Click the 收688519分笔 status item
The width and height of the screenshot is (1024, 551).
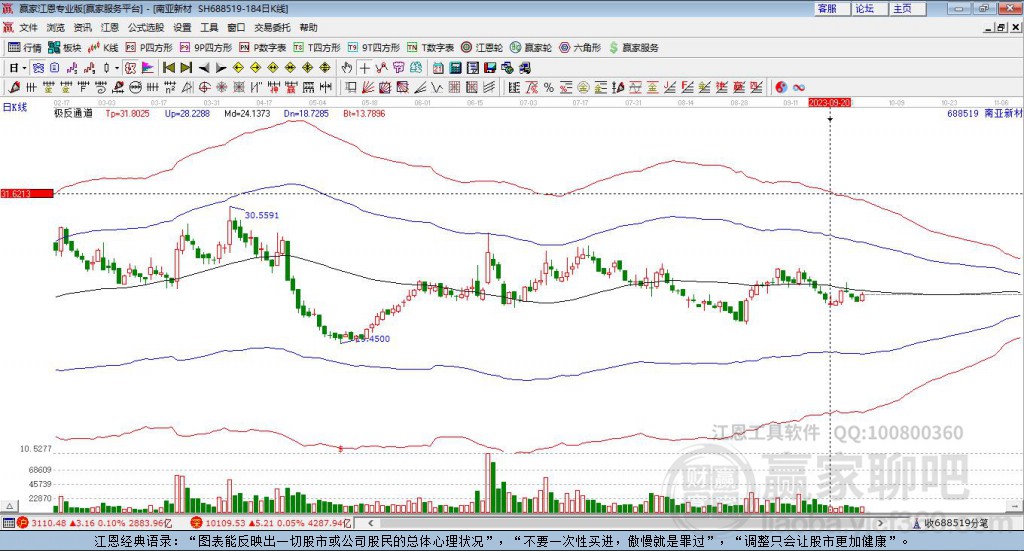(950, 523)
